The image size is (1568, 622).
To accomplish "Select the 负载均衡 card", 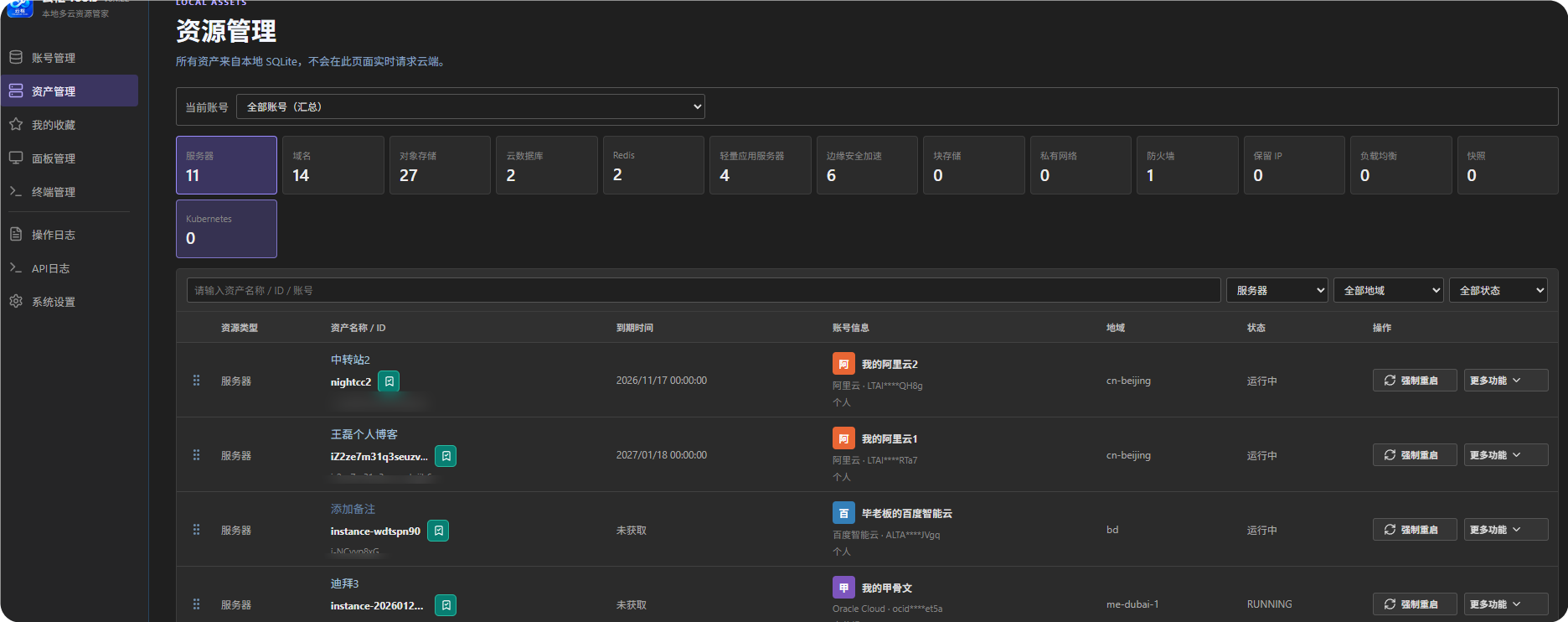I will (x=1401, y=165).
